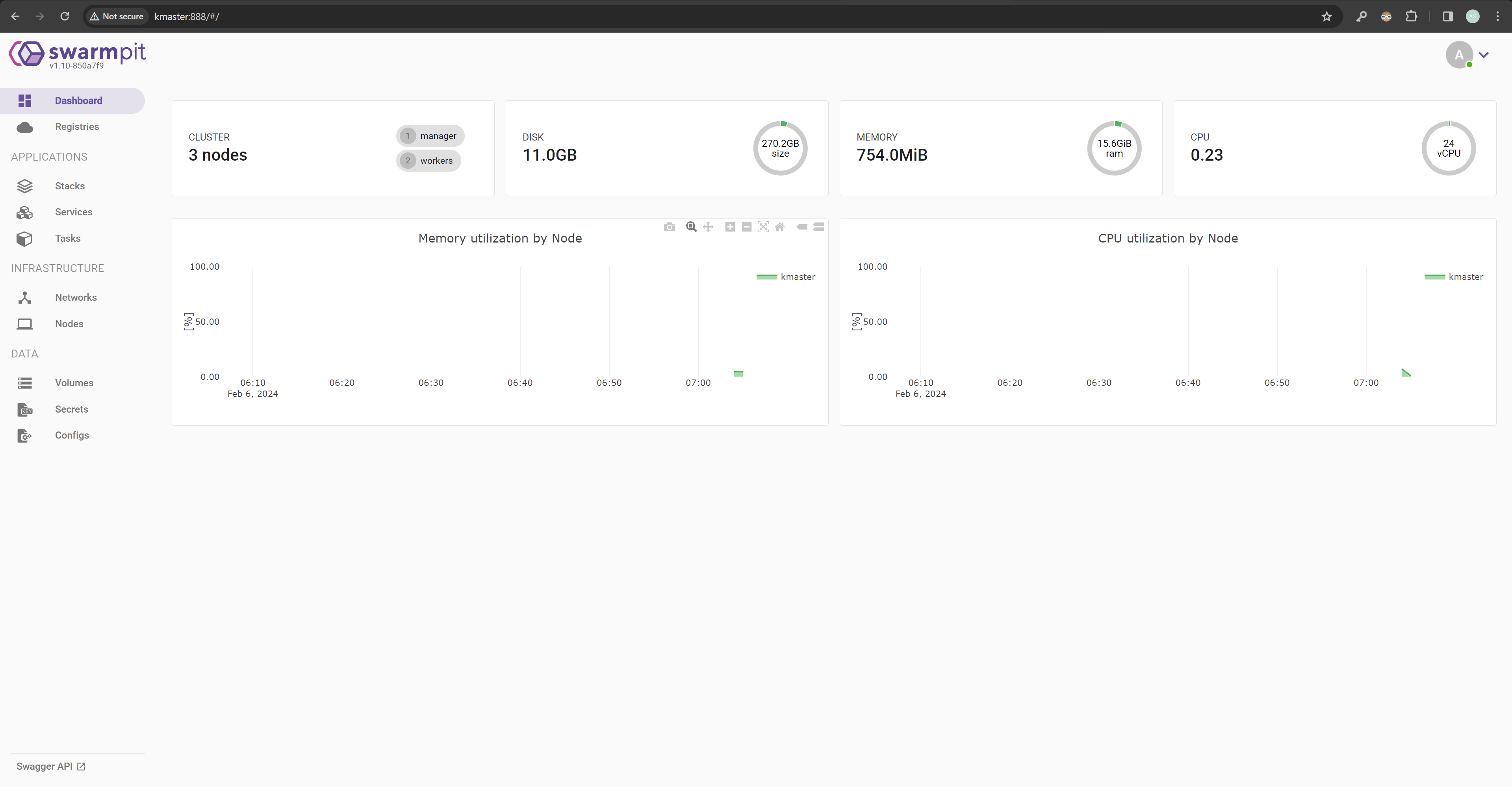Open the user avatar A menu

click(1458, 55)
